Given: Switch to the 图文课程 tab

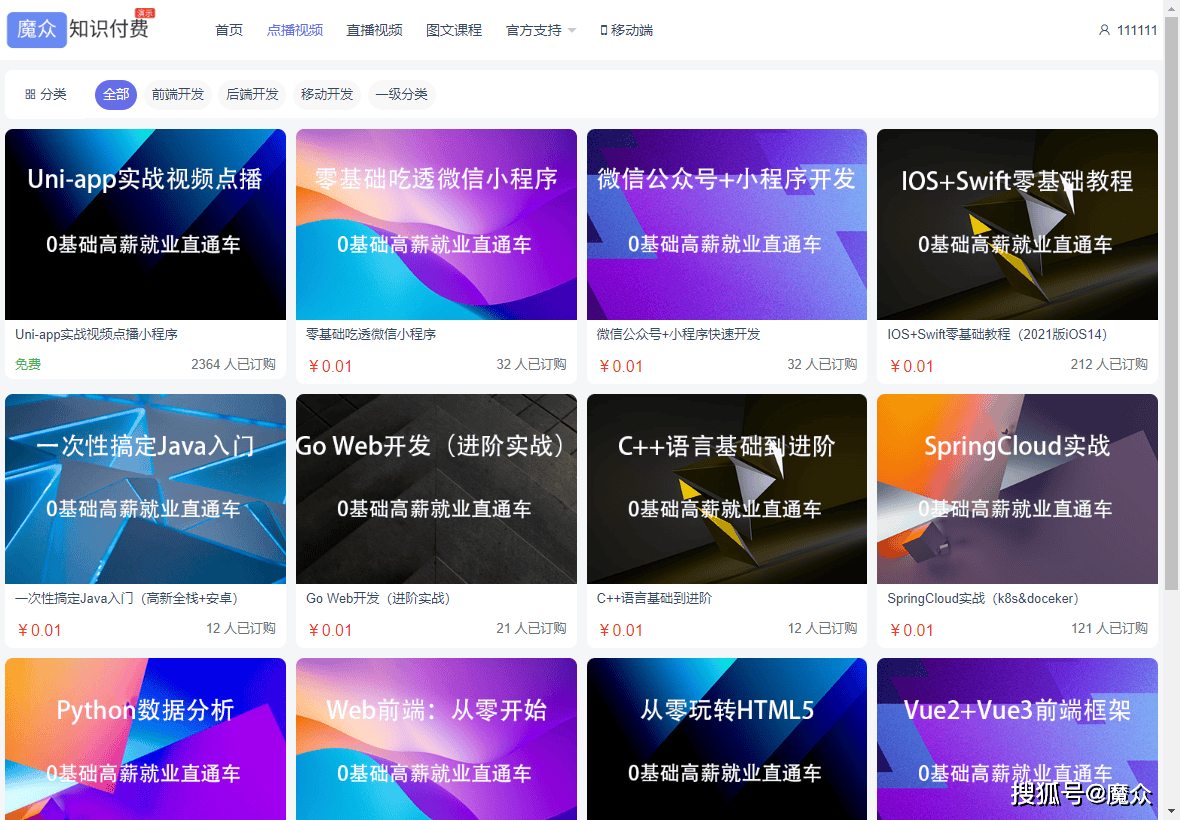Looking at the screenshot, I should click(454, 30).
